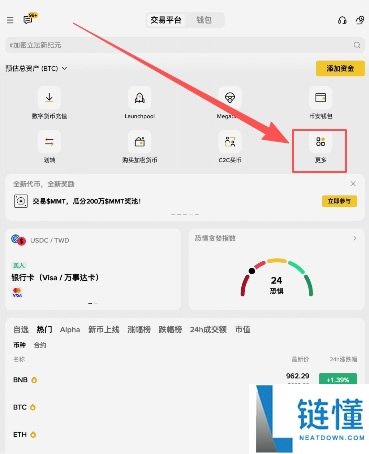Click the ETH flame badge icon

coord(33,435)
